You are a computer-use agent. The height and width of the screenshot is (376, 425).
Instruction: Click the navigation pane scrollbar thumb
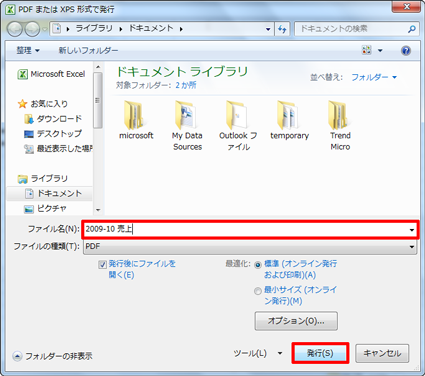(98, 100)
